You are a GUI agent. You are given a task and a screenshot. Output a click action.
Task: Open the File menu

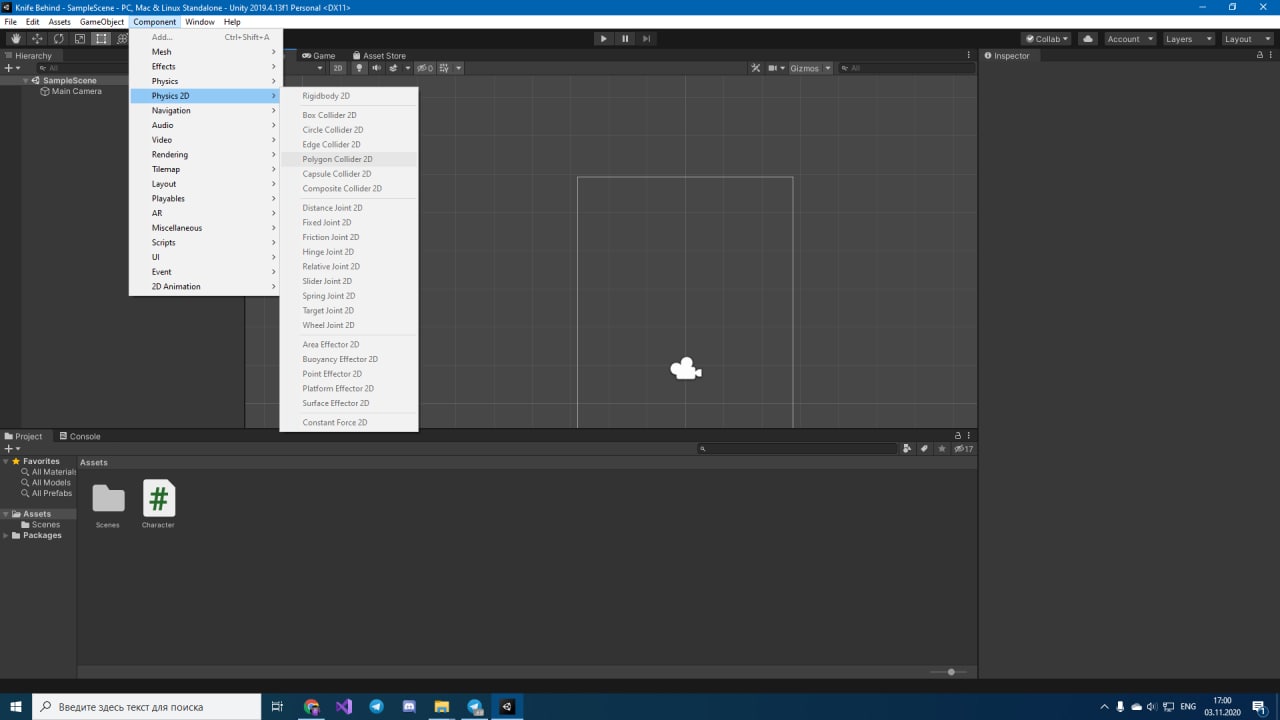[10, 22]
